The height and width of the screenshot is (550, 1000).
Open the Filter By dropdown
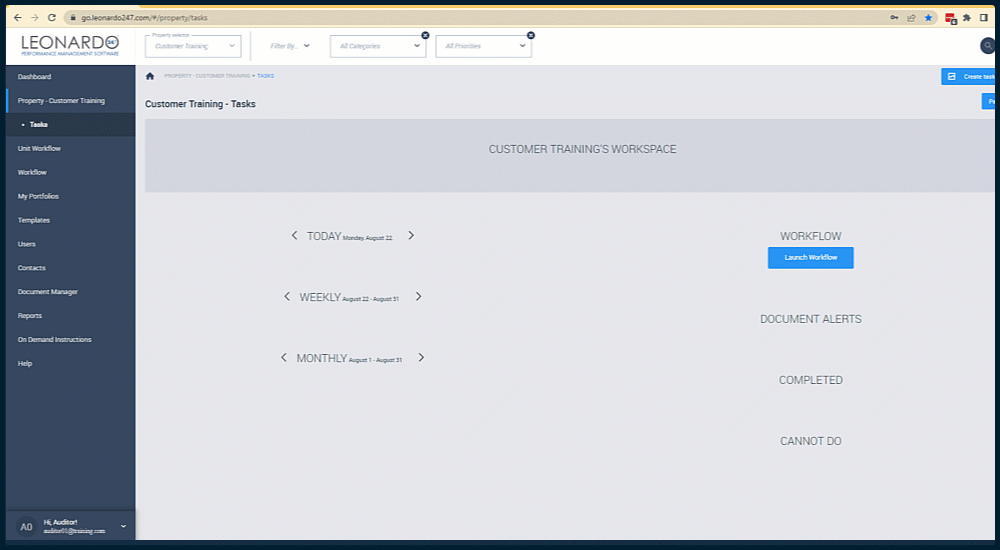[x=290, y=46]
